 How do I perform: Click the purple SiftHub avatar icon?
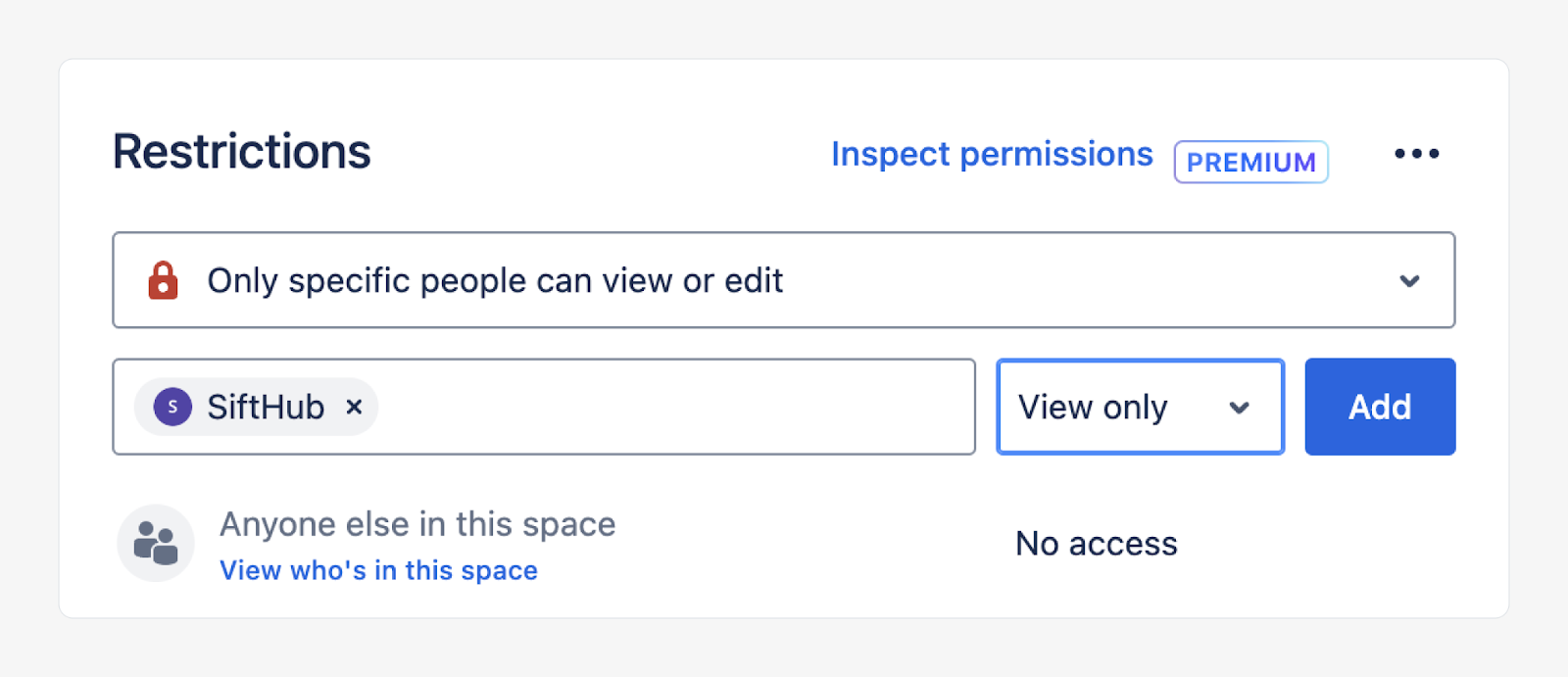pyautogui.click(x=172, y=407)
